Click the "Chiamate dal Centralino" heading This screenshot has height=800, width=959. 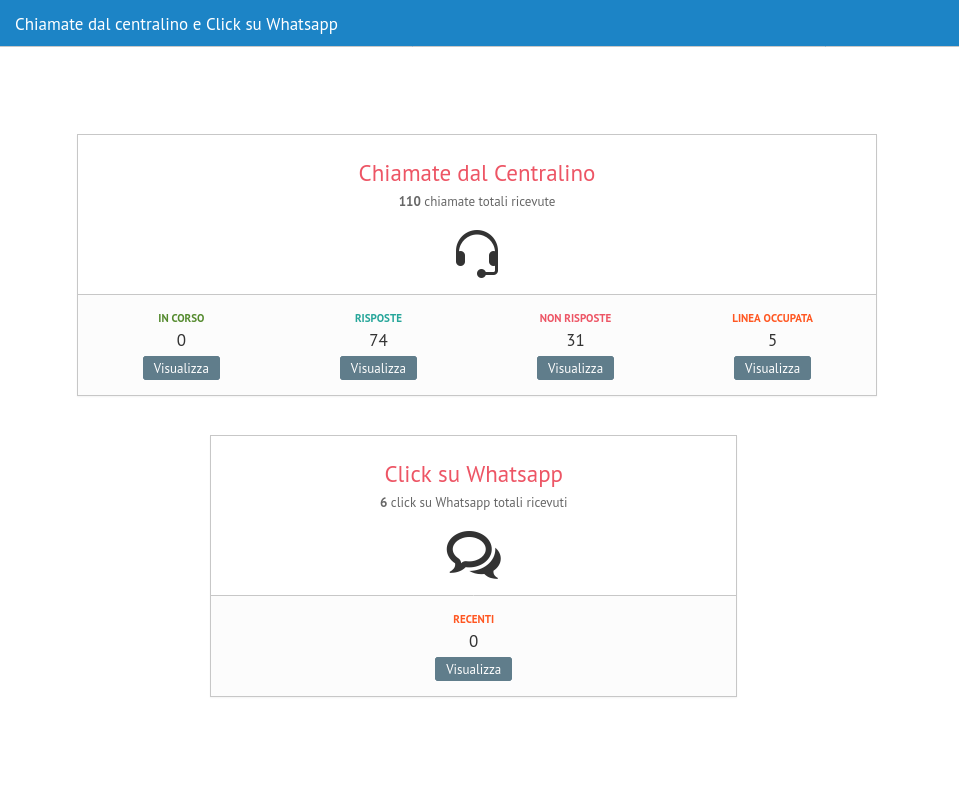476,174
